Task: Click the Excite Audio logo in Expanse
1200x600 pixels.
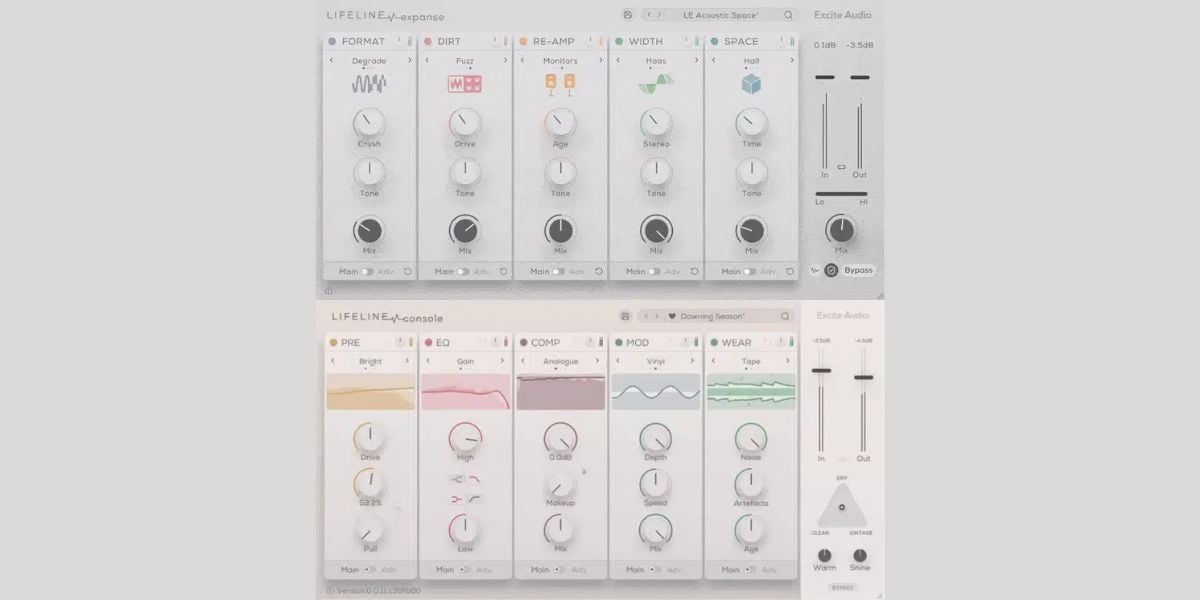Action: (x=843, y=15)
